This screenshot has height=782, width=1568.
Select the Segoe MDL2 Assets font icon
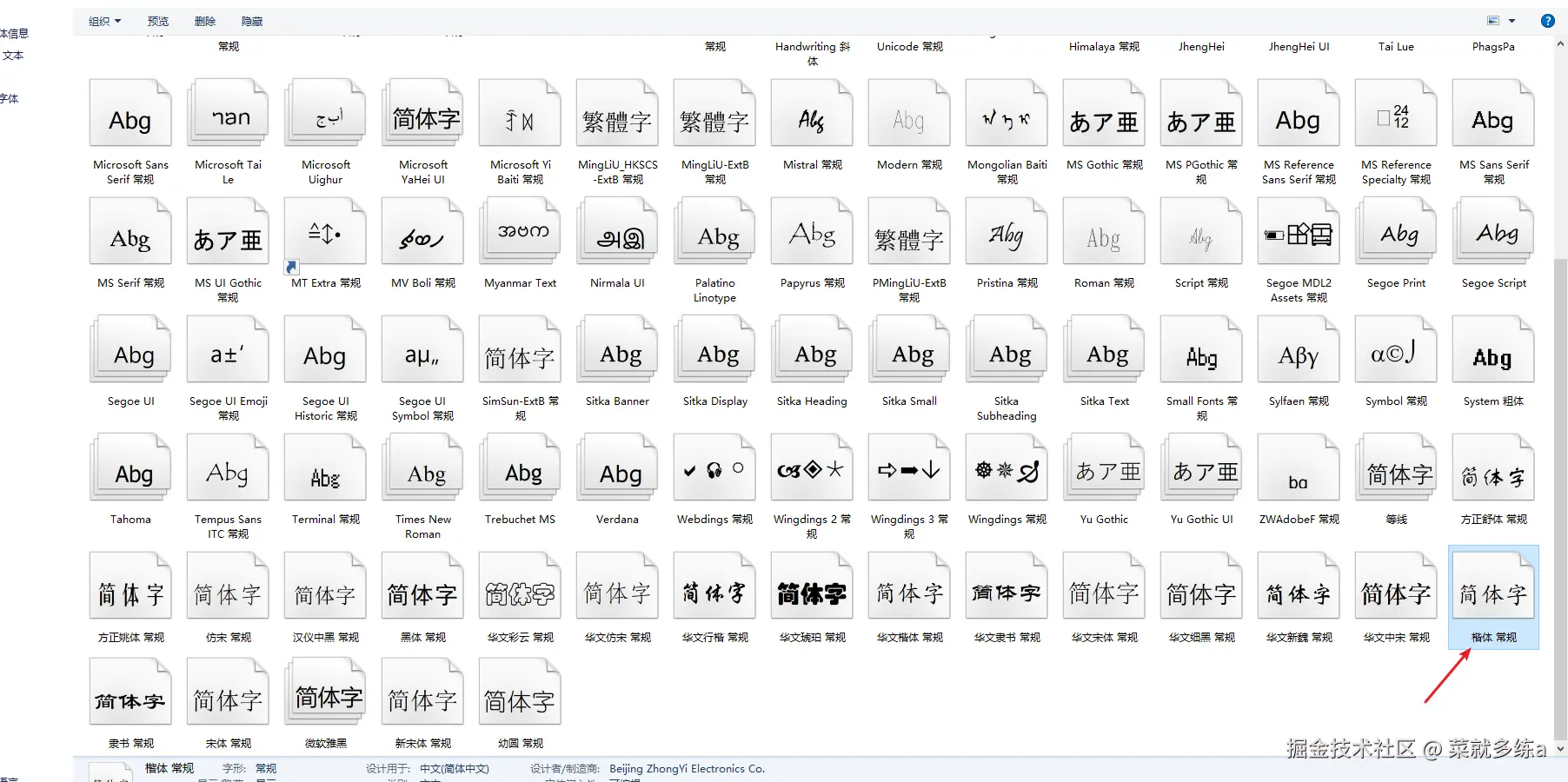click(1299, 231)
